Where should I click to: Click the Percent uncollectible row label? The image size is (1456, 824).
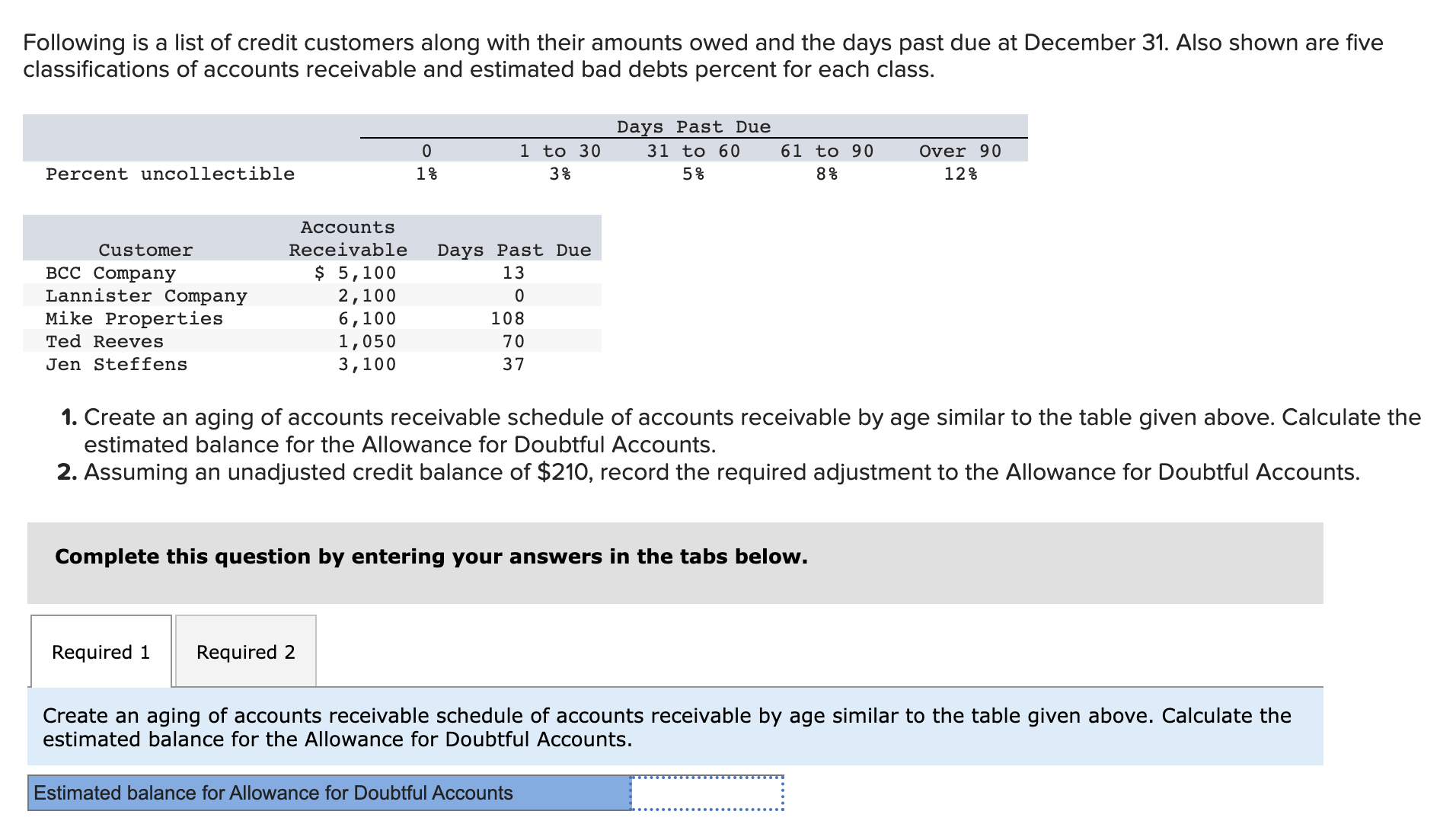pyautogui.click(x=170, y=174)
